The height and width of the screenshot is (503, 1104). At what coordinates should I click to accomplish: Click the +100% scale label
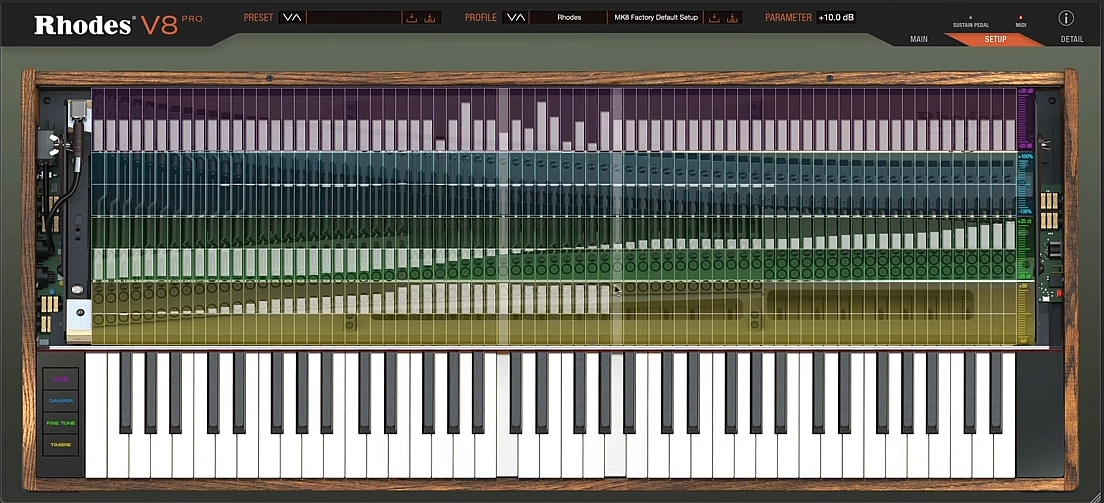(x=1026, y=156)
